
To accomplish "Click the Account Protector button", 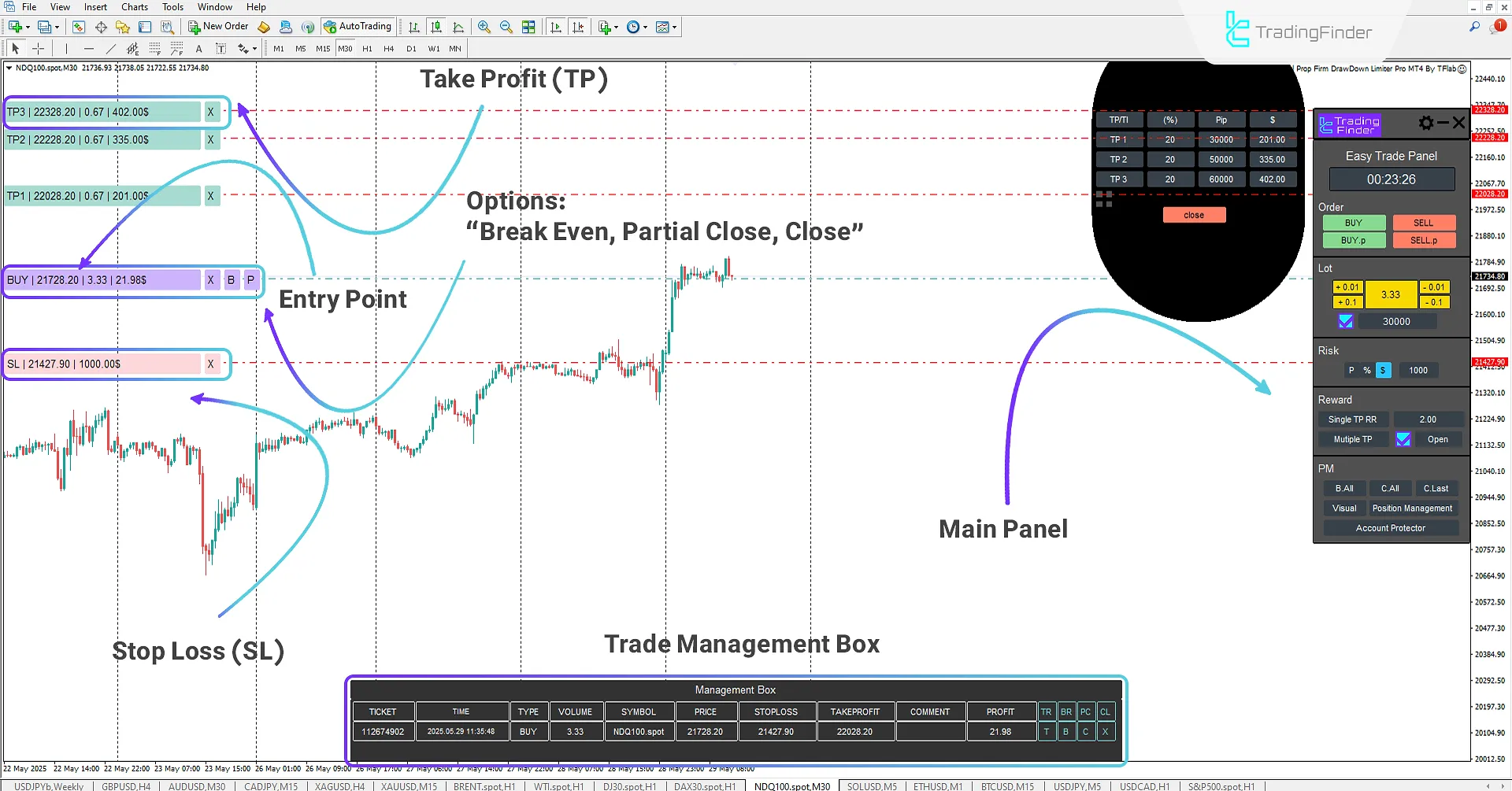I will click(1391, 528).
